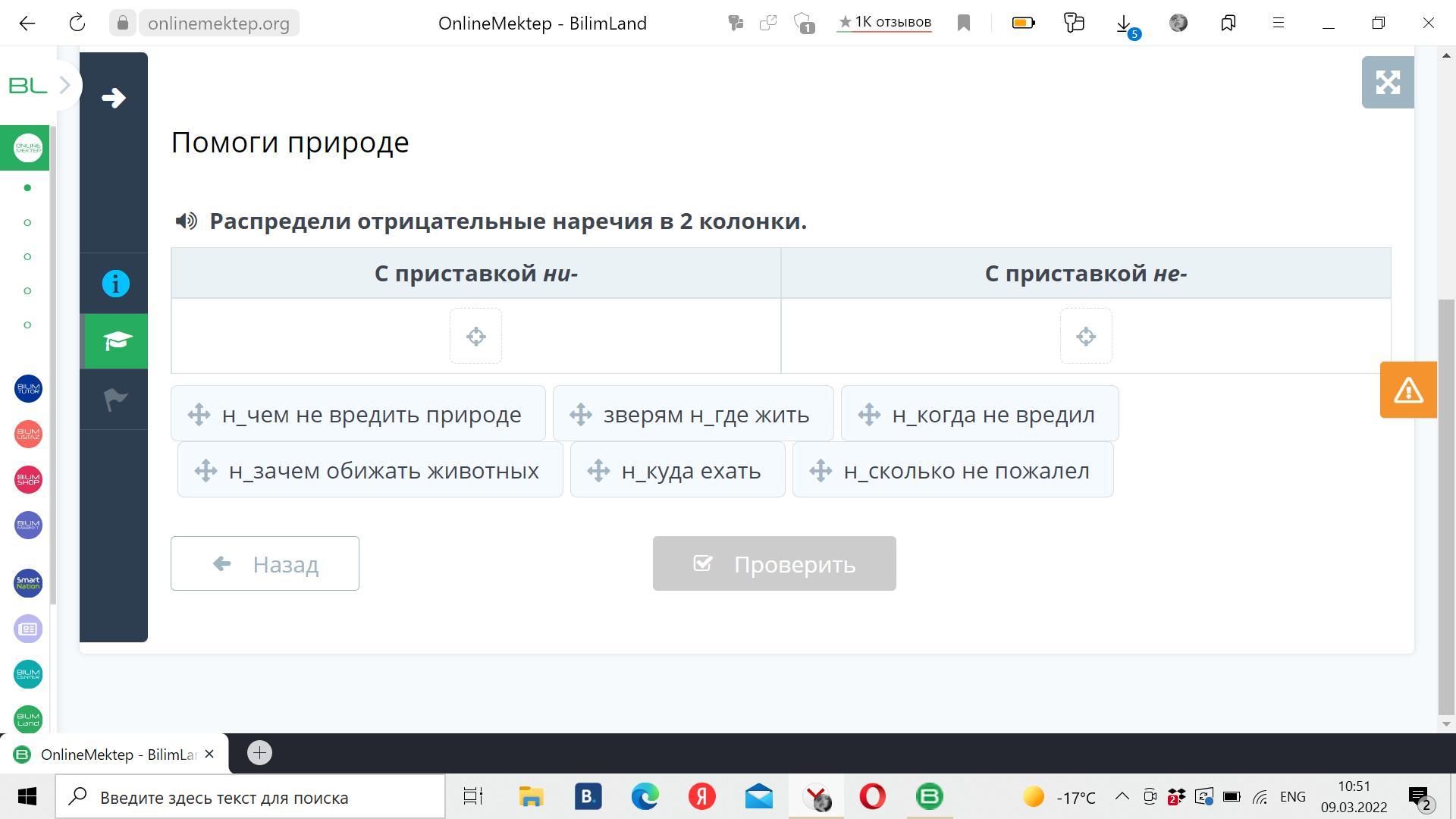
Task: Open the blue info icon
Action: (116, 284)
